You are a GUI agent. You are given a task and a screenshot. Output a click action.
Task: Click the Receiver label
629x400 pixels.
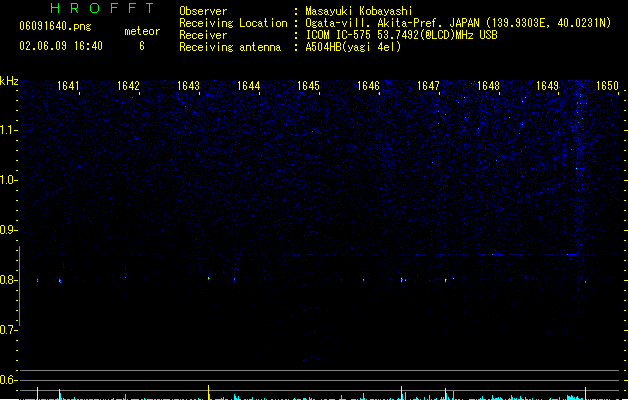pos(203,35)
